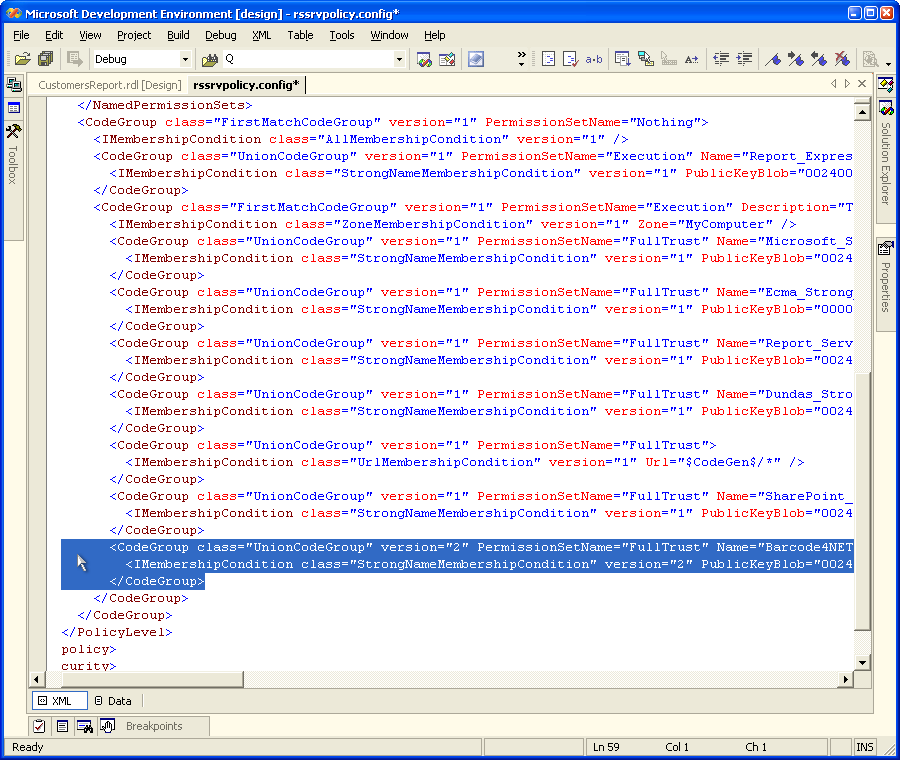Click the Open File toolbar icon
The image size is (900, 760).
point(22,59)
